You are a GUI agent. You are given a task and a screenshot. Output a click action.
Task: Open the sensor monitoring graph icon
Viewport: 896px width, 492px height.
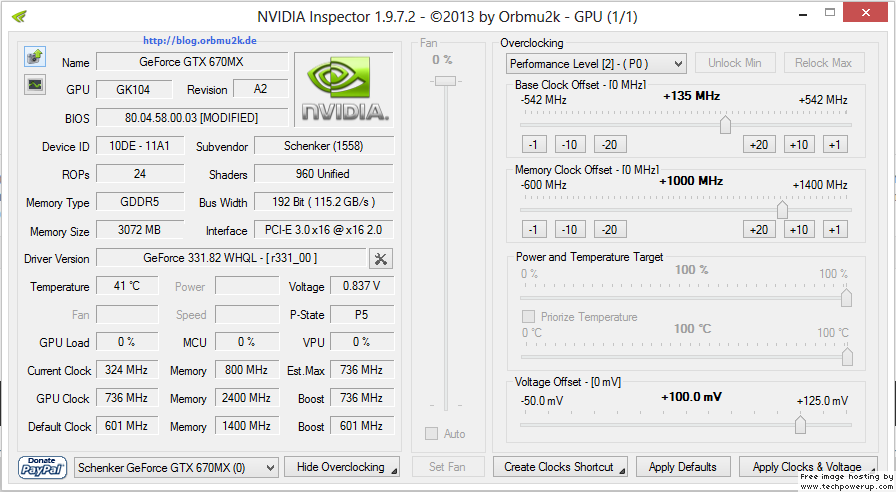point(35,85)
